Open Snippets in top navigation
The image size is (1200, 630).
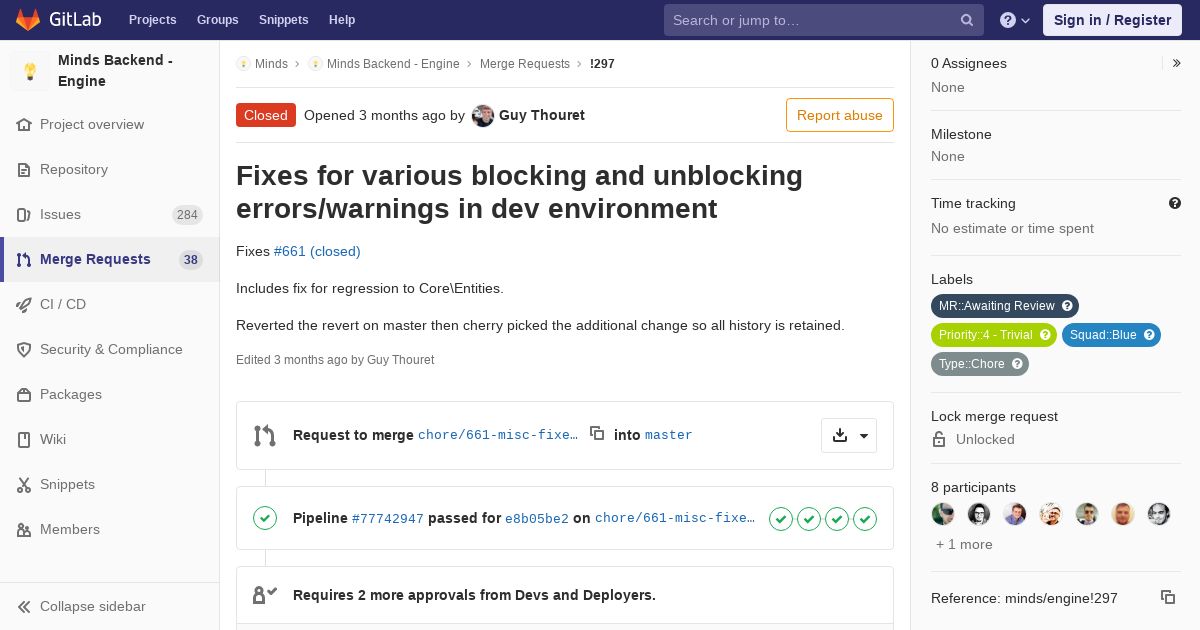tap(283, 20)
